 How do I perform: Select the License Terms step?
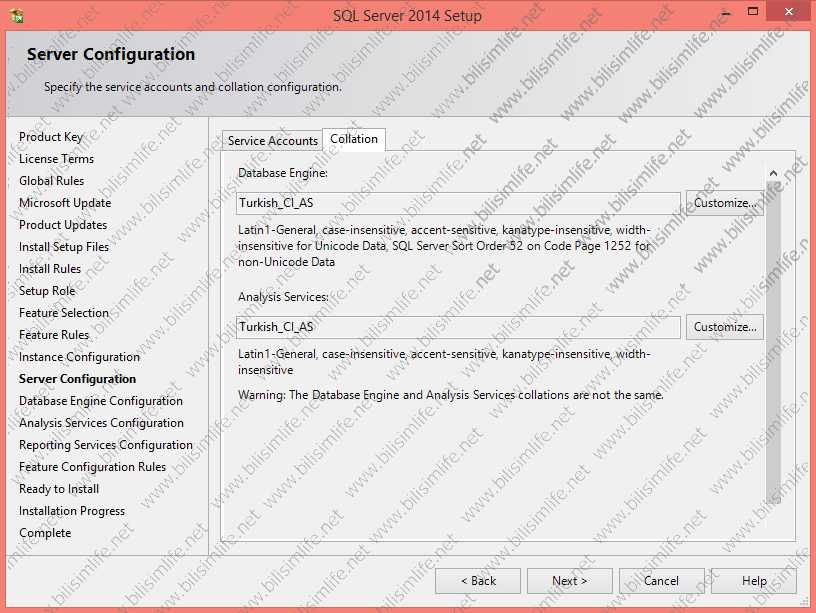click(56, 159)
